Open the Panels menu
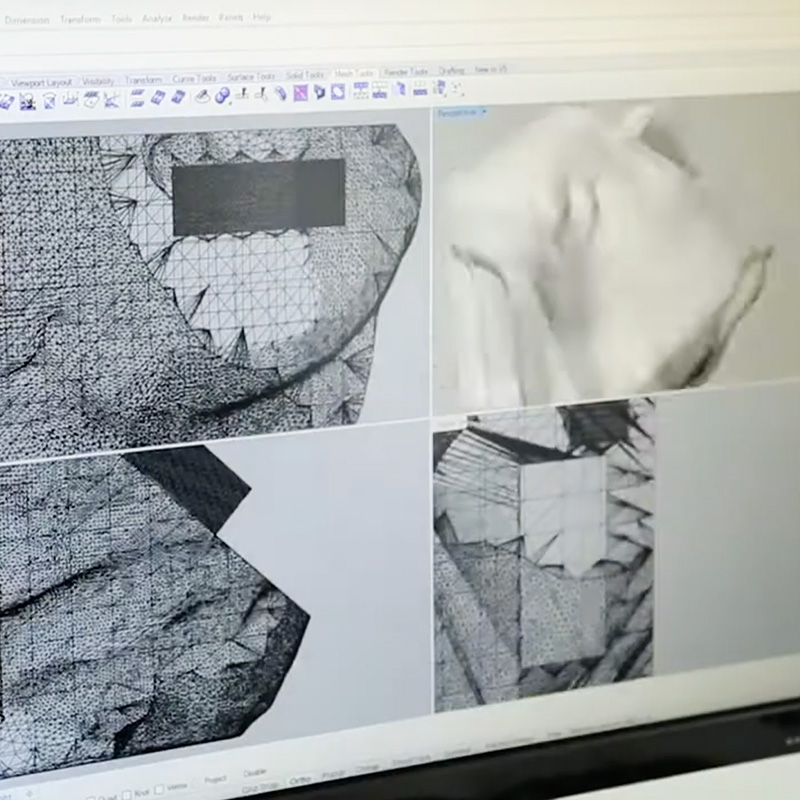The height and width of the screenshot is (800, 800). tap(231, 17)
